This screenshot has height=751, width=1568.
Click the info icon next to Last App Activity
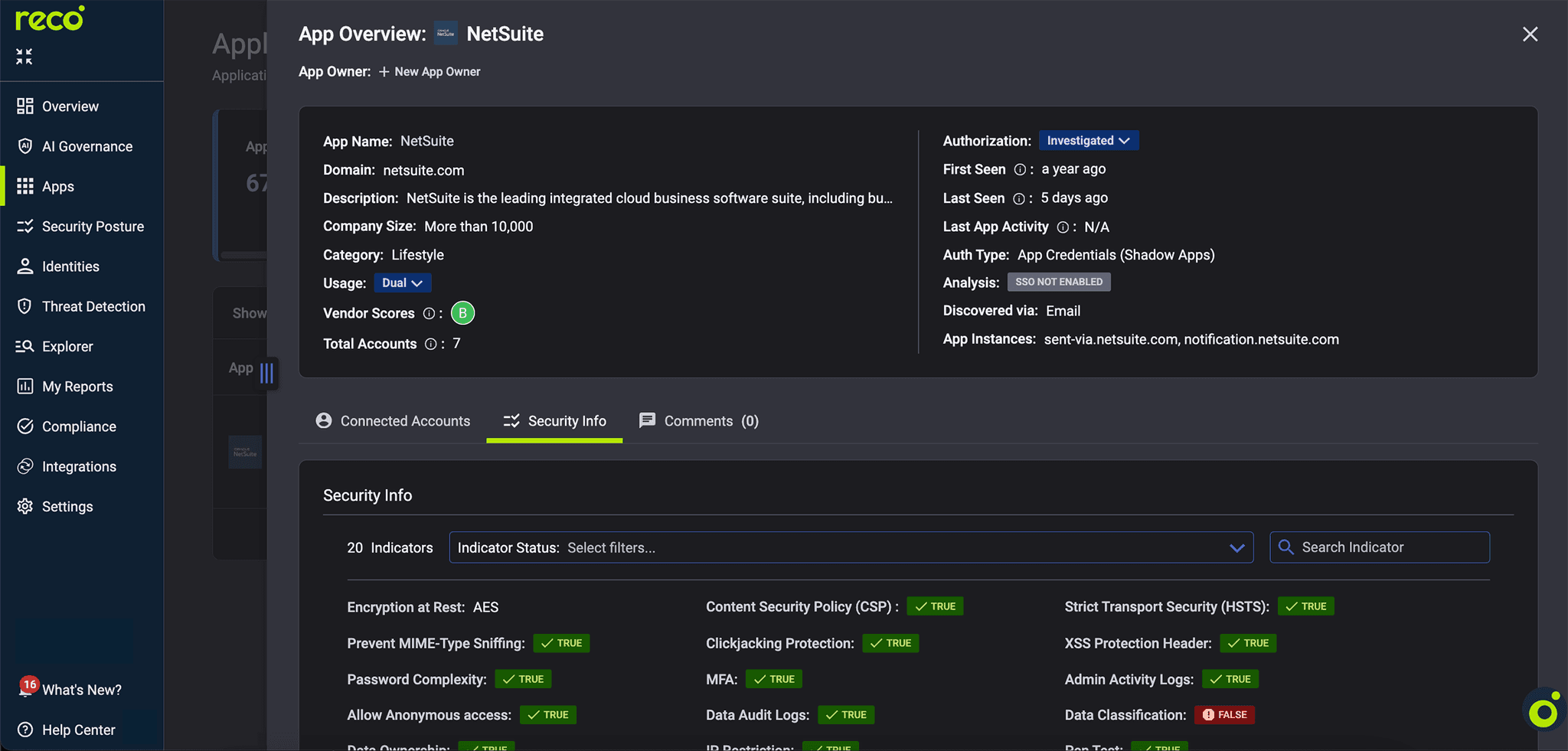pyautogui.click(x=1063, y=227)
